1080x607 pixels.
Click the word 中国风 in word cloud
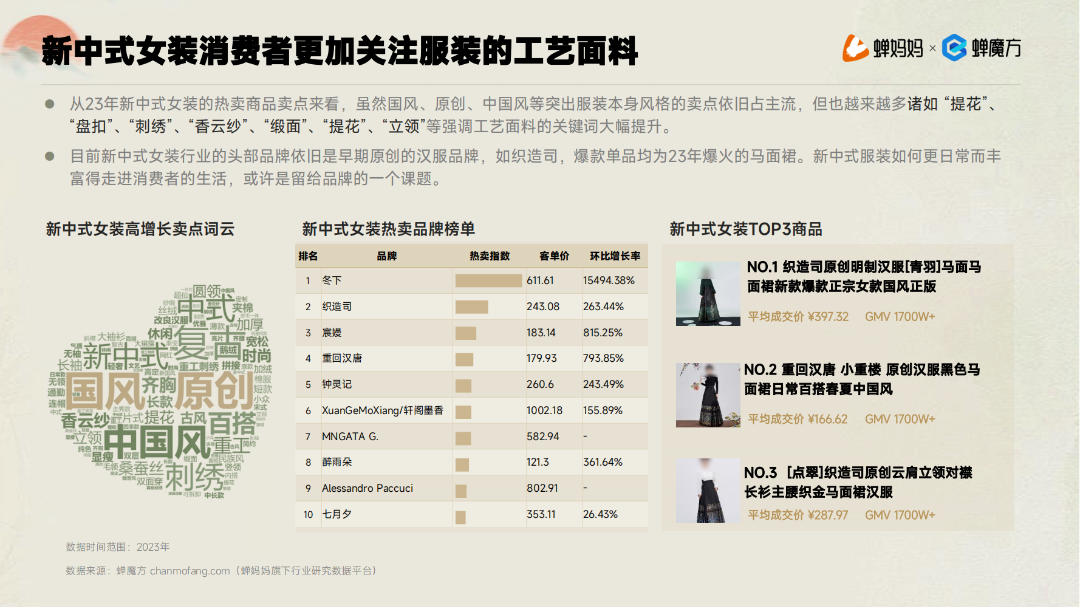pyautogui.click(x=156, y=441)
